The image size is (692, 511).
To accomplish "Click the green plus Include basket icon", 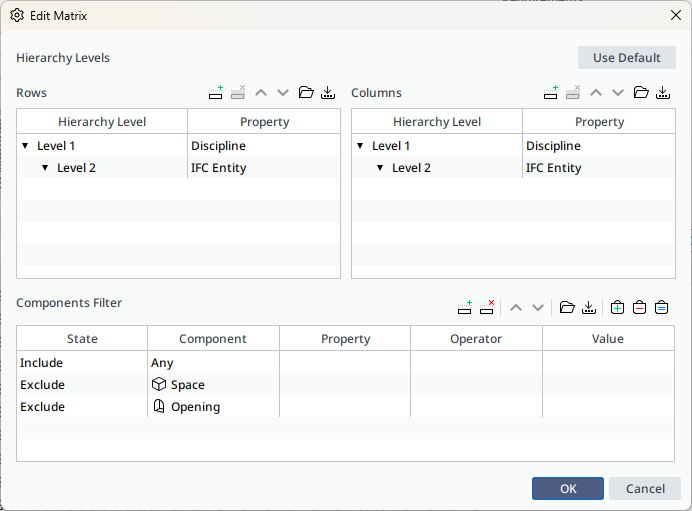I will pos(617,307).
